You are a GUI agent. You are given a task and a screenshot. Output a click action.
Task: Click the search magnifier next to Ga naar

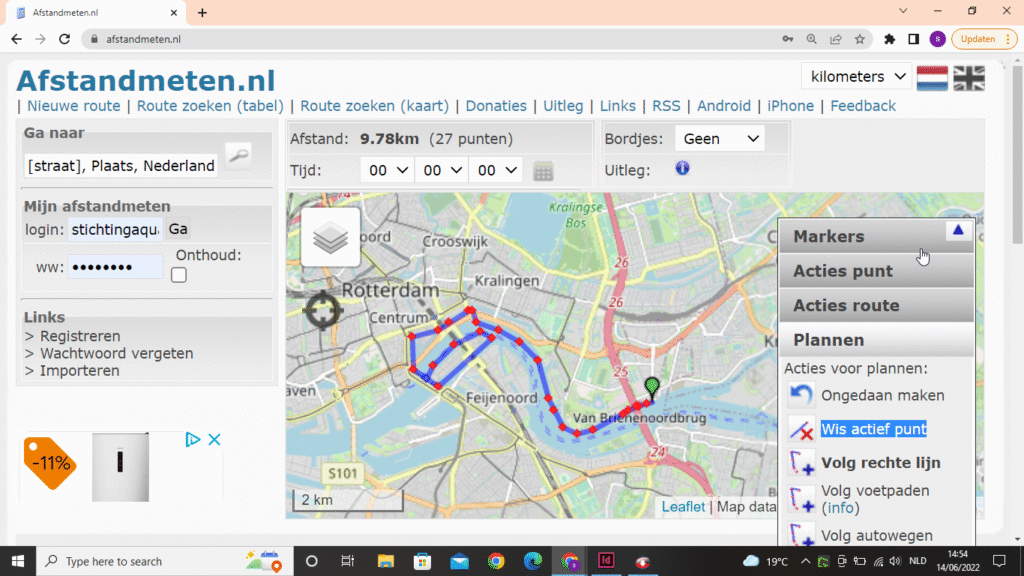point(238,155)
